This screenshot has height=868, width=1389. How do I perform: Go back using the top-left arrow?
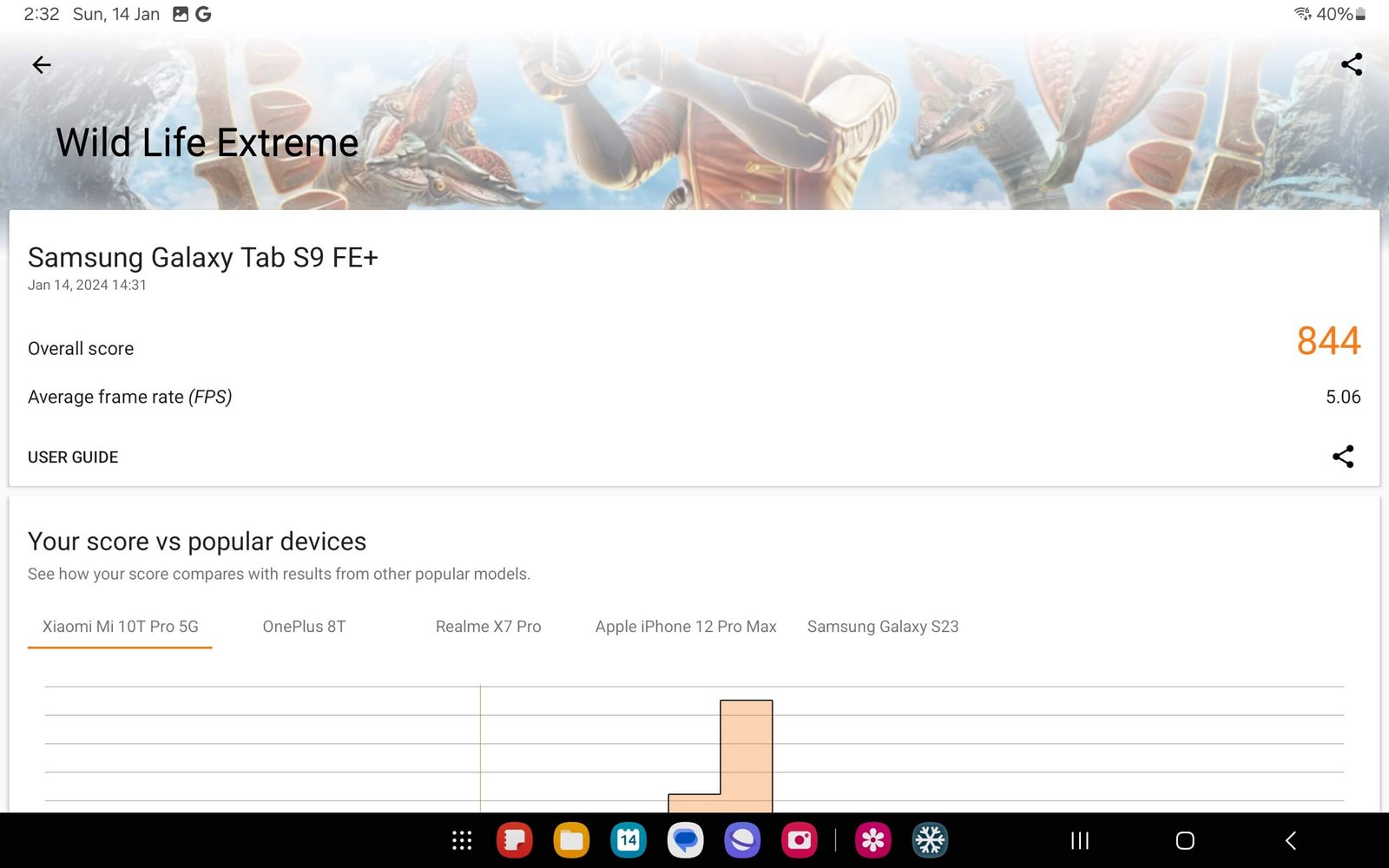(x=41, y=65)
